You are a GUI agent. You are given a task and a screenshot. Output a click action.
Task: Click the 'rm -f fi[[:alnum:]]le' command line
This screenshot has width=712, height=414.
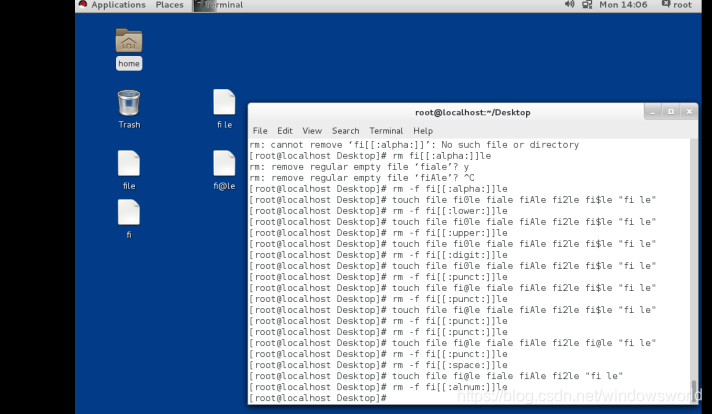pyautogui.click(x=378, y=387)
